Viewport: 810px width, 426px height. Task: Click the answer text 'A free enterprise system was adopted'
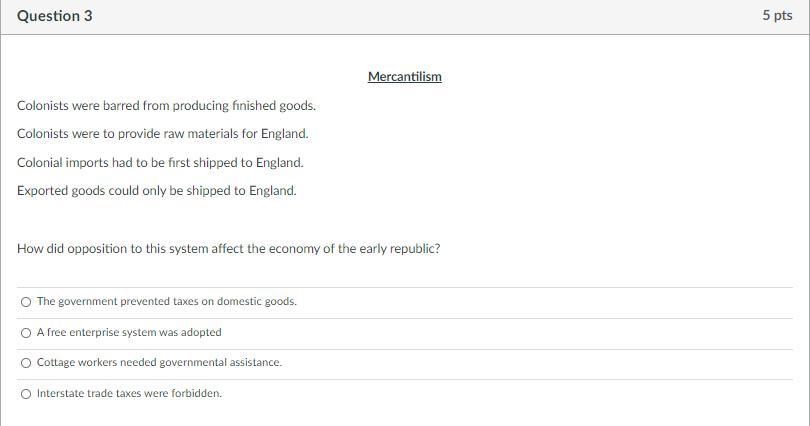click(x=129, y=332)
